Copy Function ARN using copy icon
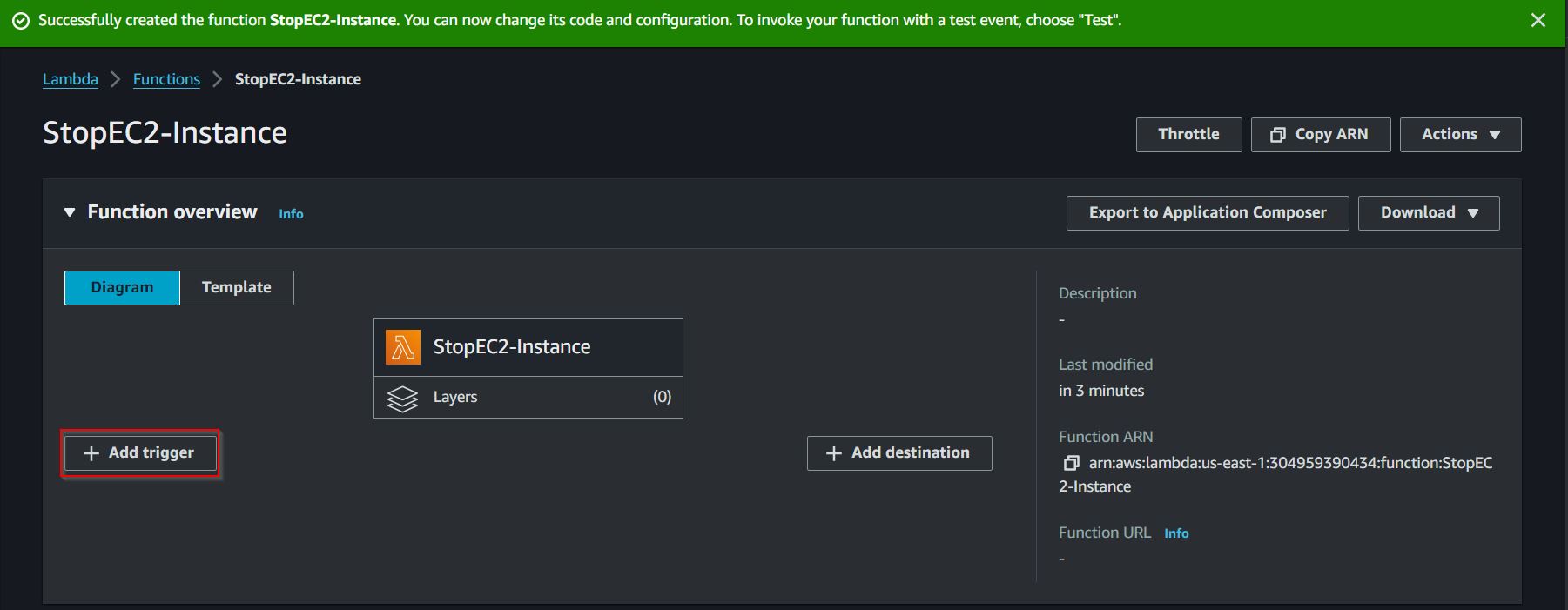The height and width of the screenshot is (610, 1568). (1071, 464)
